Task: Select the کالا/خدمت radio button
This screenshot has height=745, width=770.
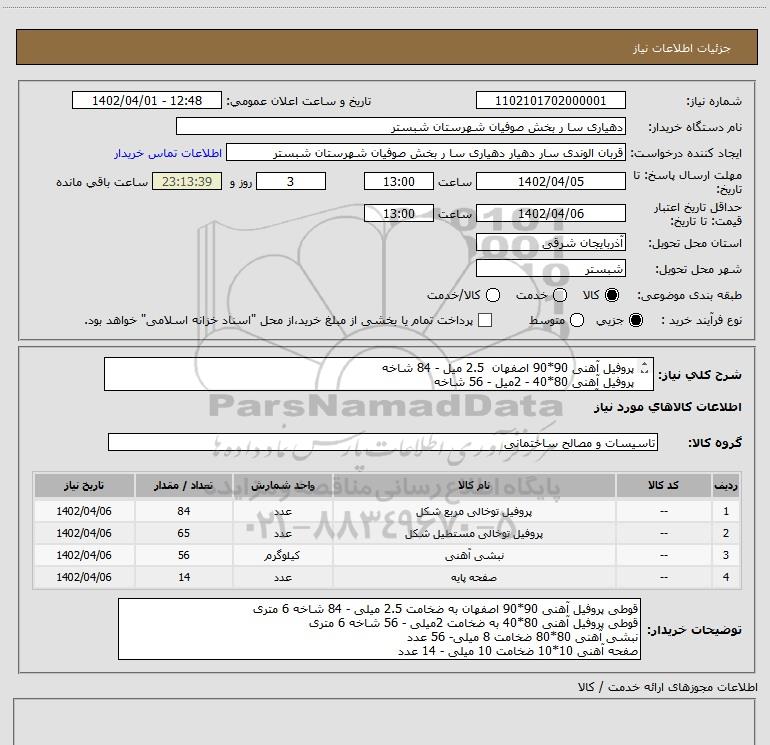Action: (x=493, y=295)
